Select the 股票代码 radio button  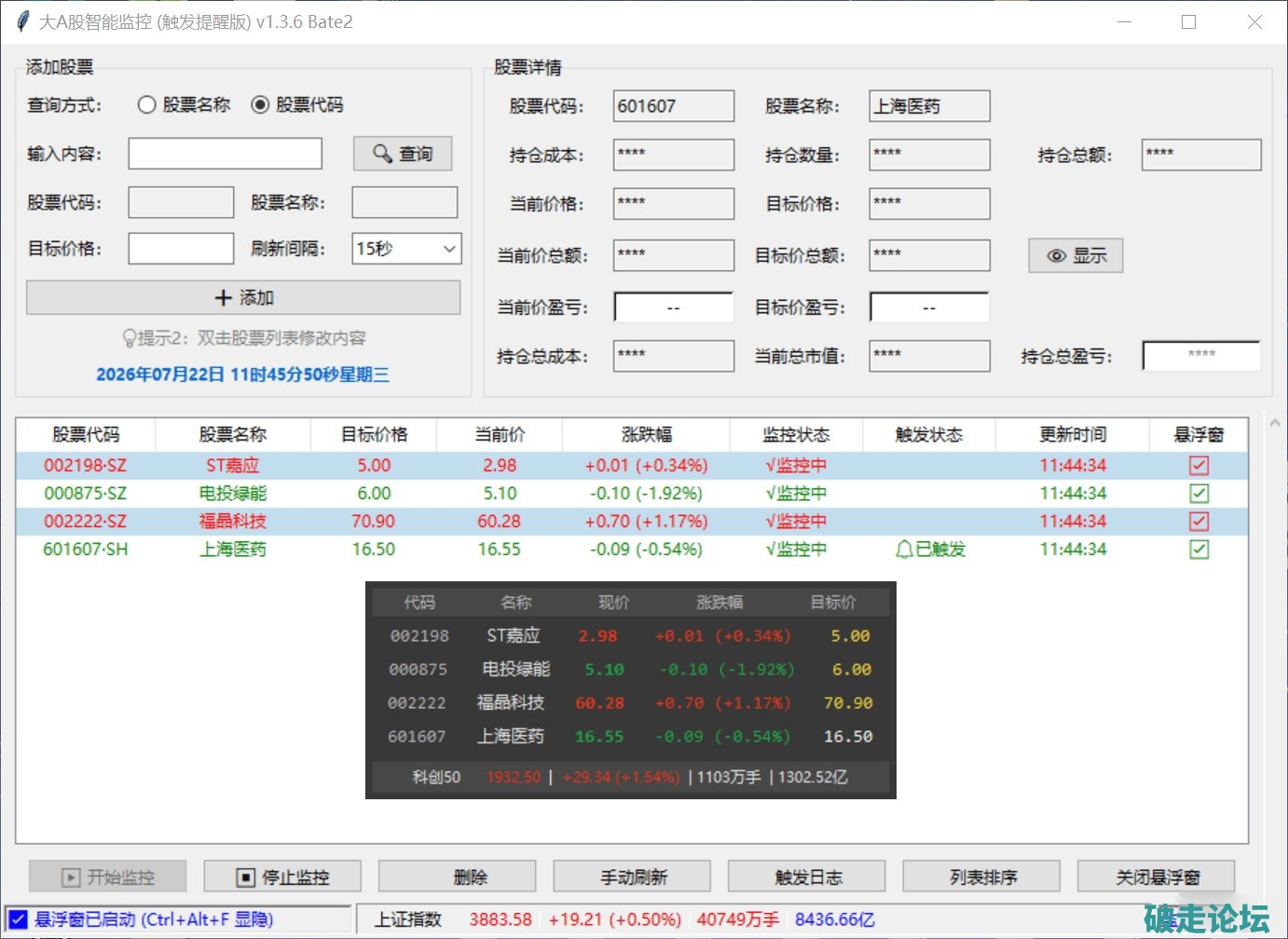pyautogui.click(x=261, y=105)
